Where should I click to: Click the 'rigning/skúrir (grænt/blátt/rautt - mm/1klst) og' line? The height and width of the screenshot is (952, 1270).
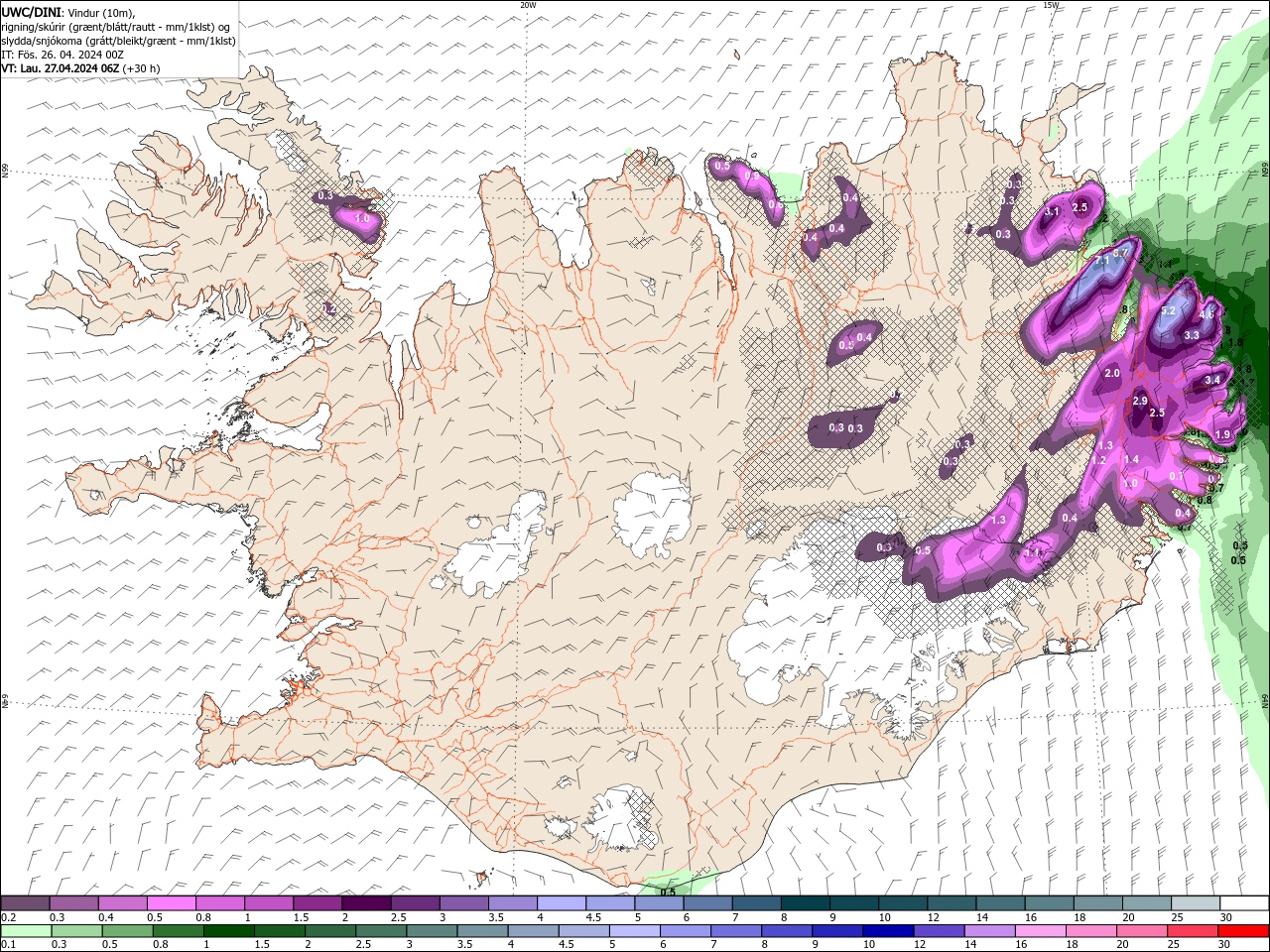click(116, 27)
